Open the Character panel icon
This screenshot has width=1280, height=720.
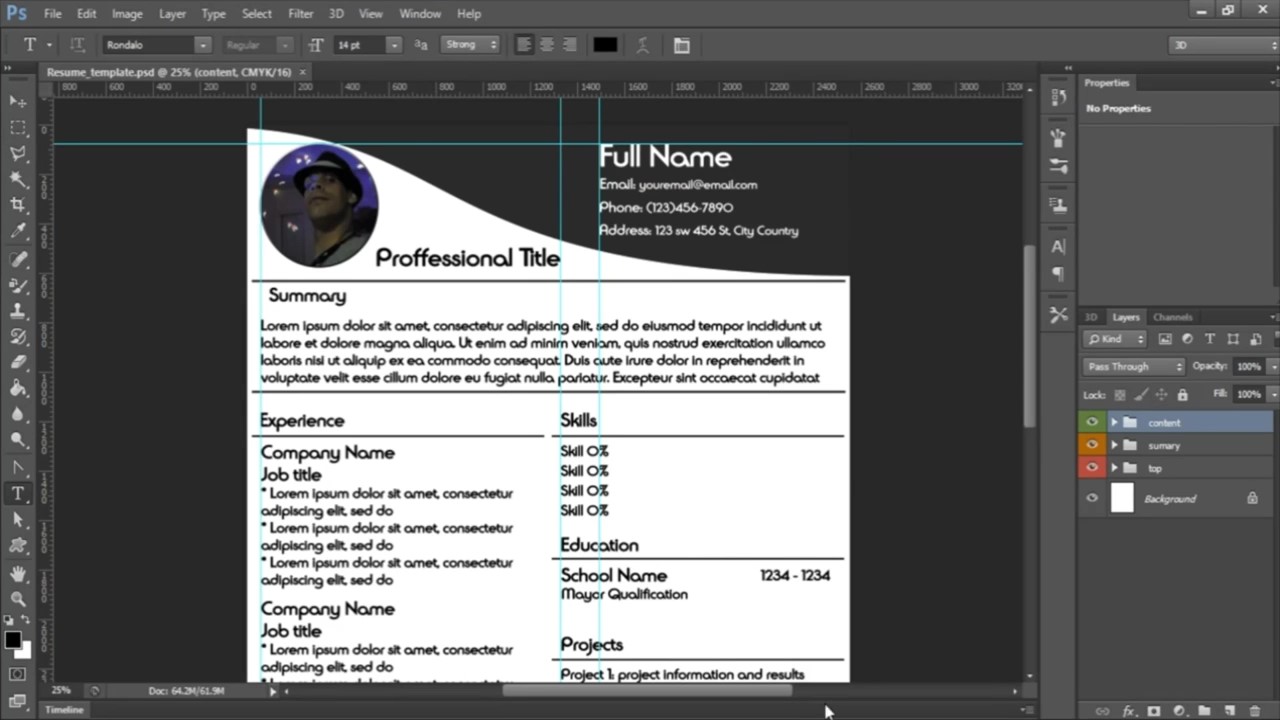coord(1058,247)
